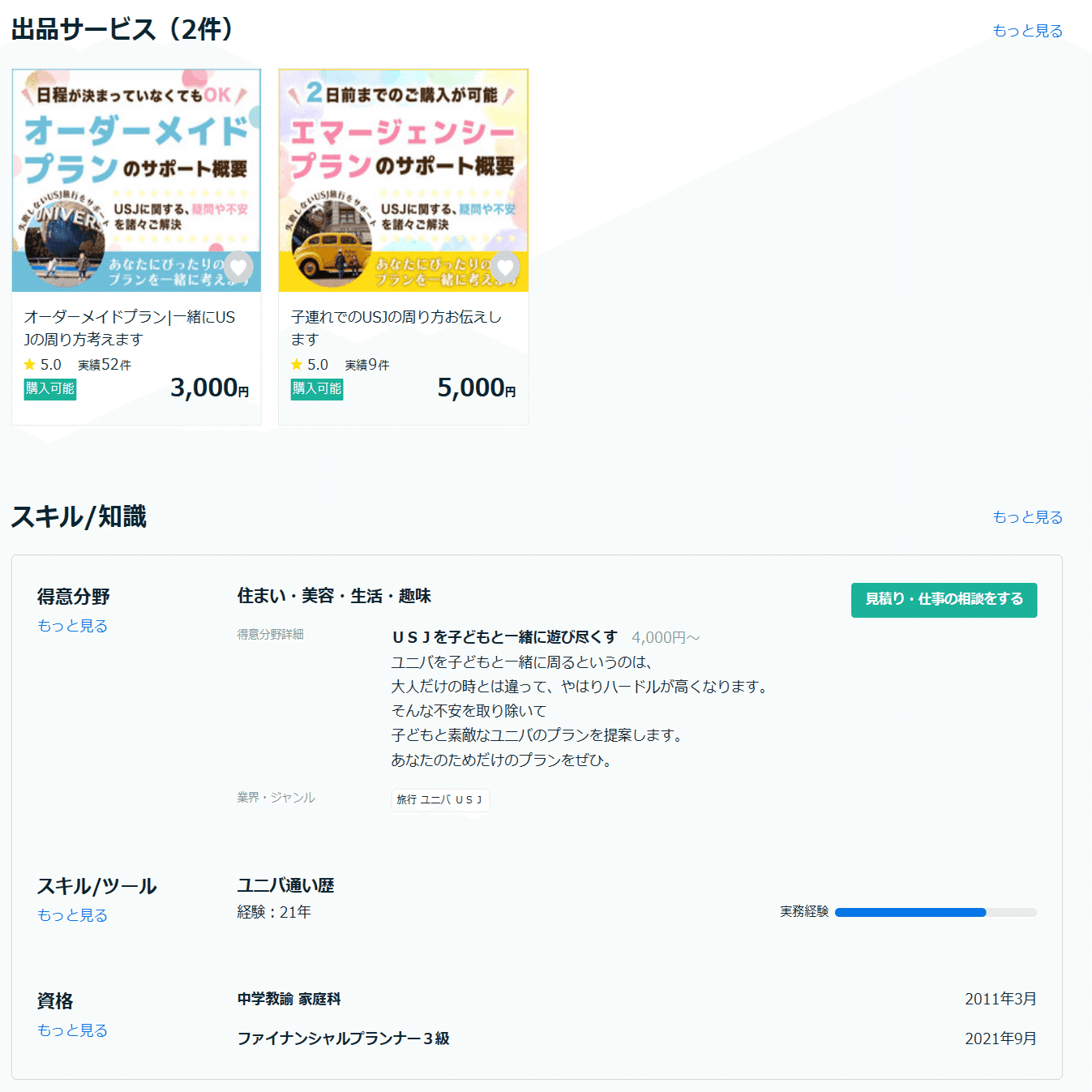Click the 出品サービス（2件） heading
This screenshot has width=1092, height=1092.
(122, 30)
